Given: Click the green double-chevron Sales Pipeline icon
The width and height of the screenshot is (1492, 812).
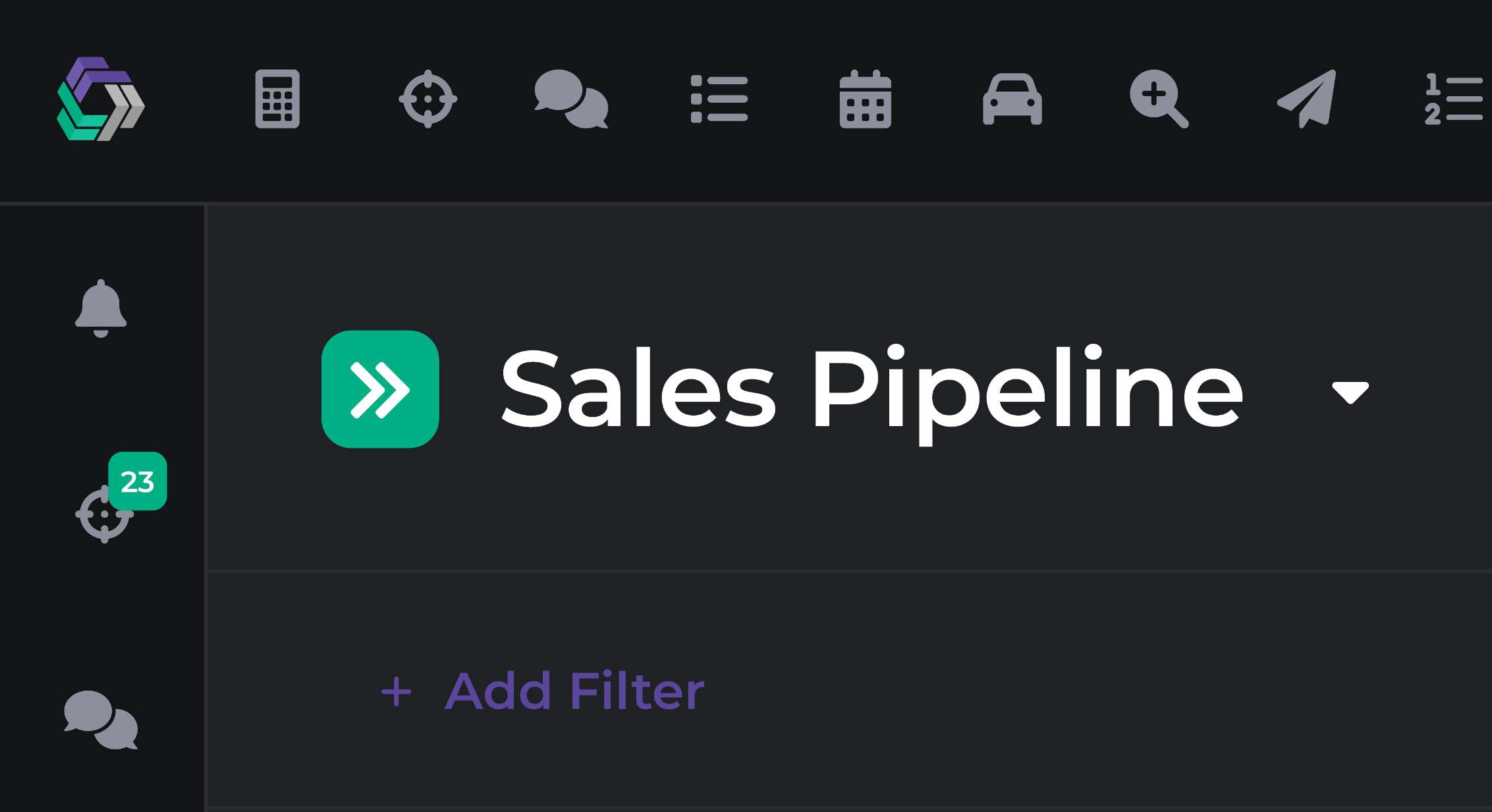Looking at the screenshot, I should [380, 389].
